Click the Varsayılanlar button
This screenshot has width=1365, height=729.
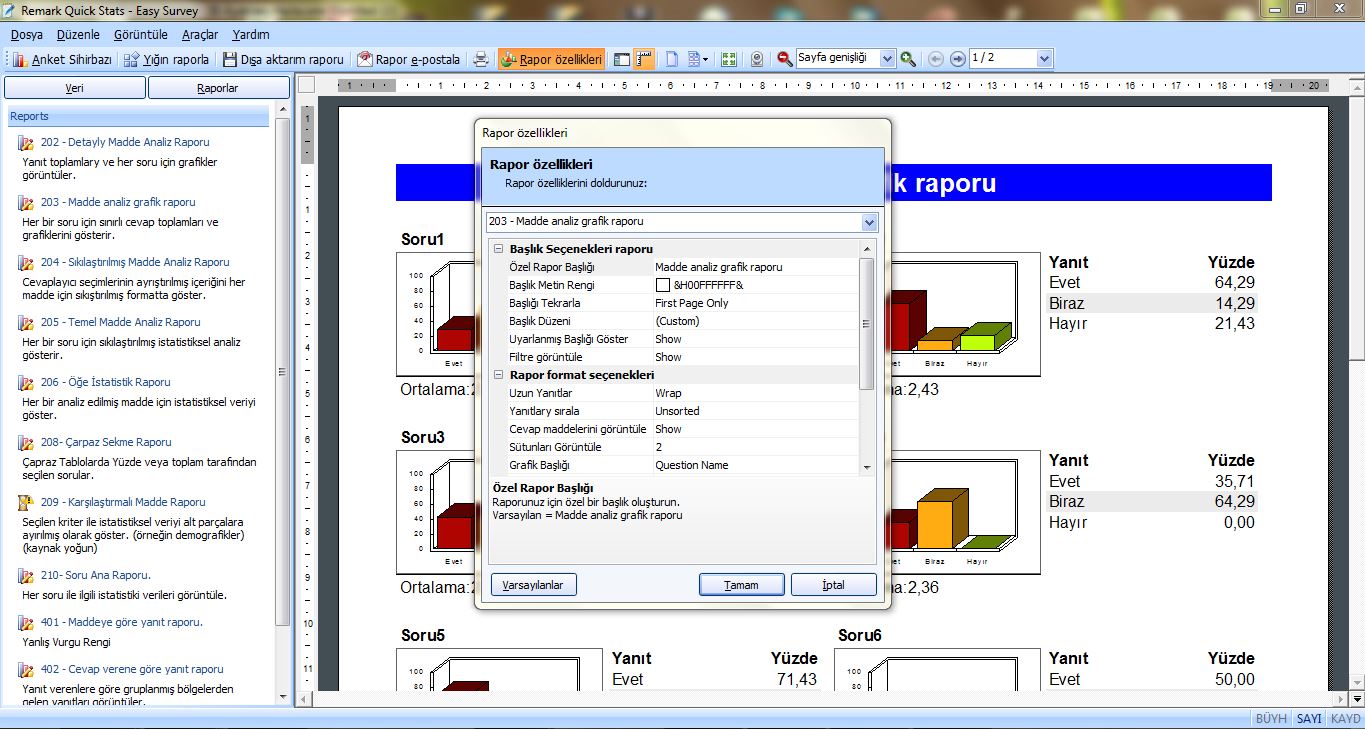[533, 585]
